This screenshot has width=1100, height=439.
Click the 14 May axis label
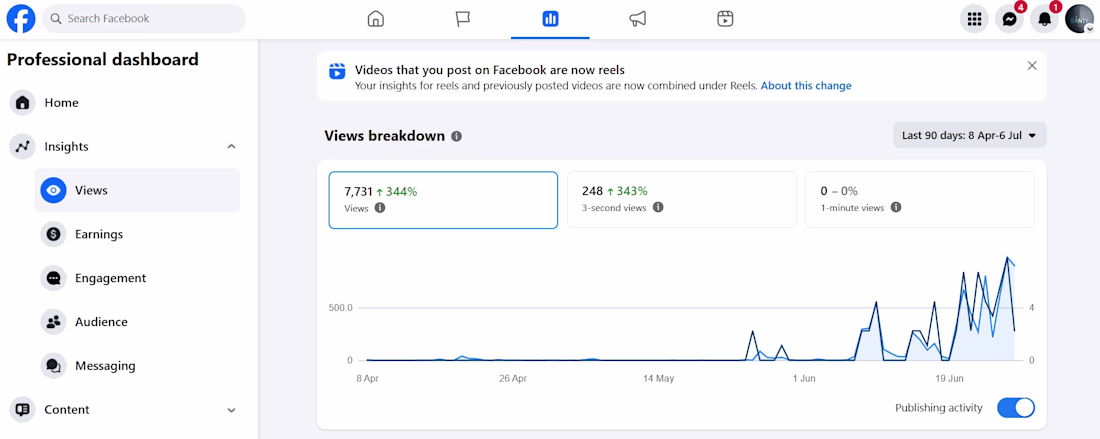(x=658, y=379)
